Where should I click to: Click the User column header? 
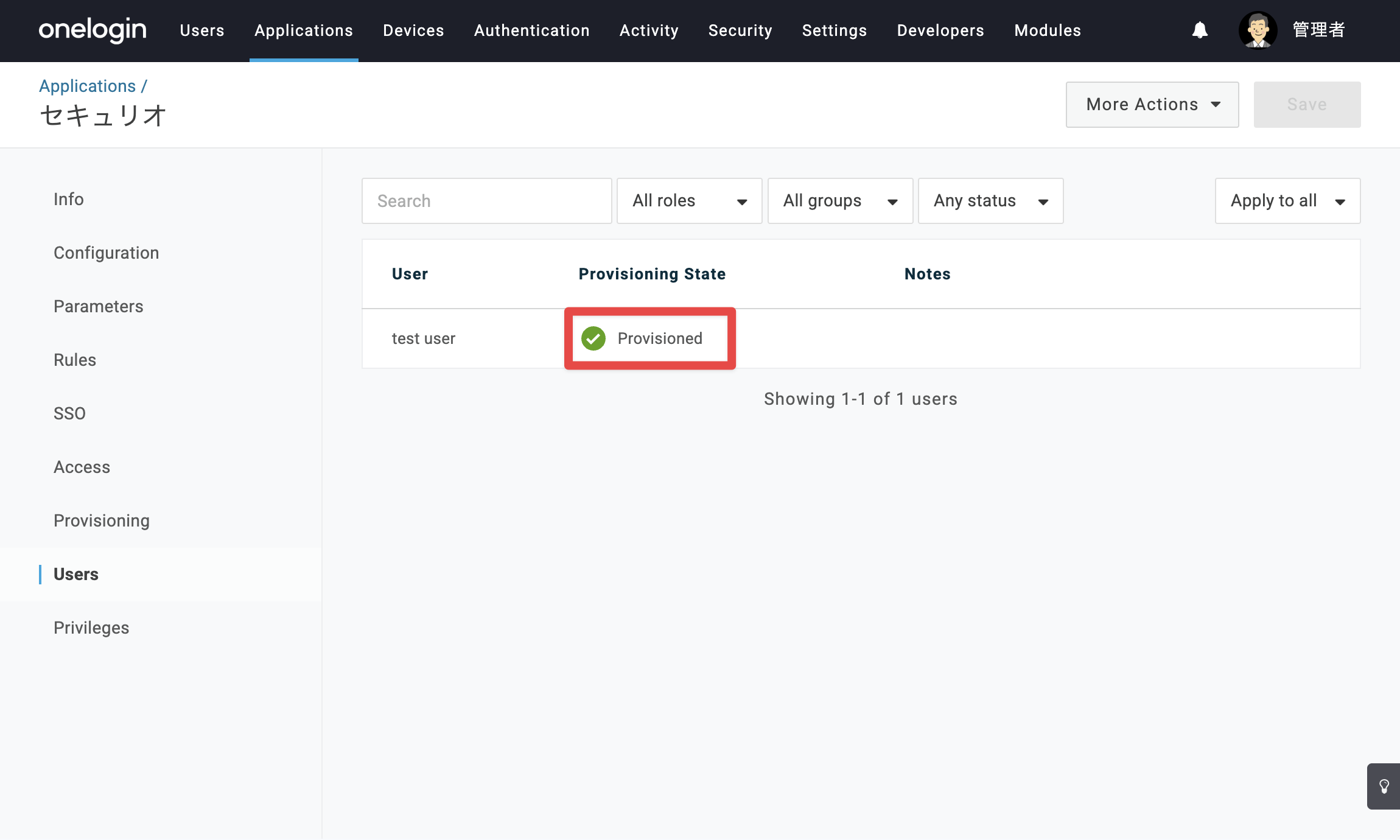pos(410,274)
